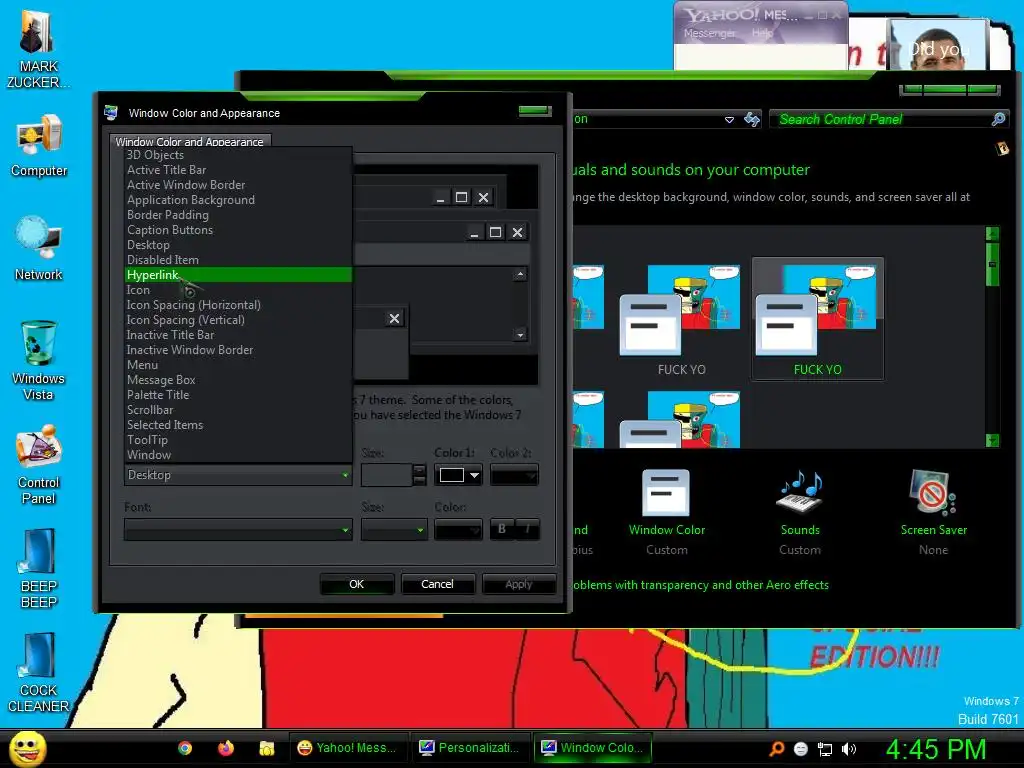Click the Color 1 swatch

(x=451, y=475)
